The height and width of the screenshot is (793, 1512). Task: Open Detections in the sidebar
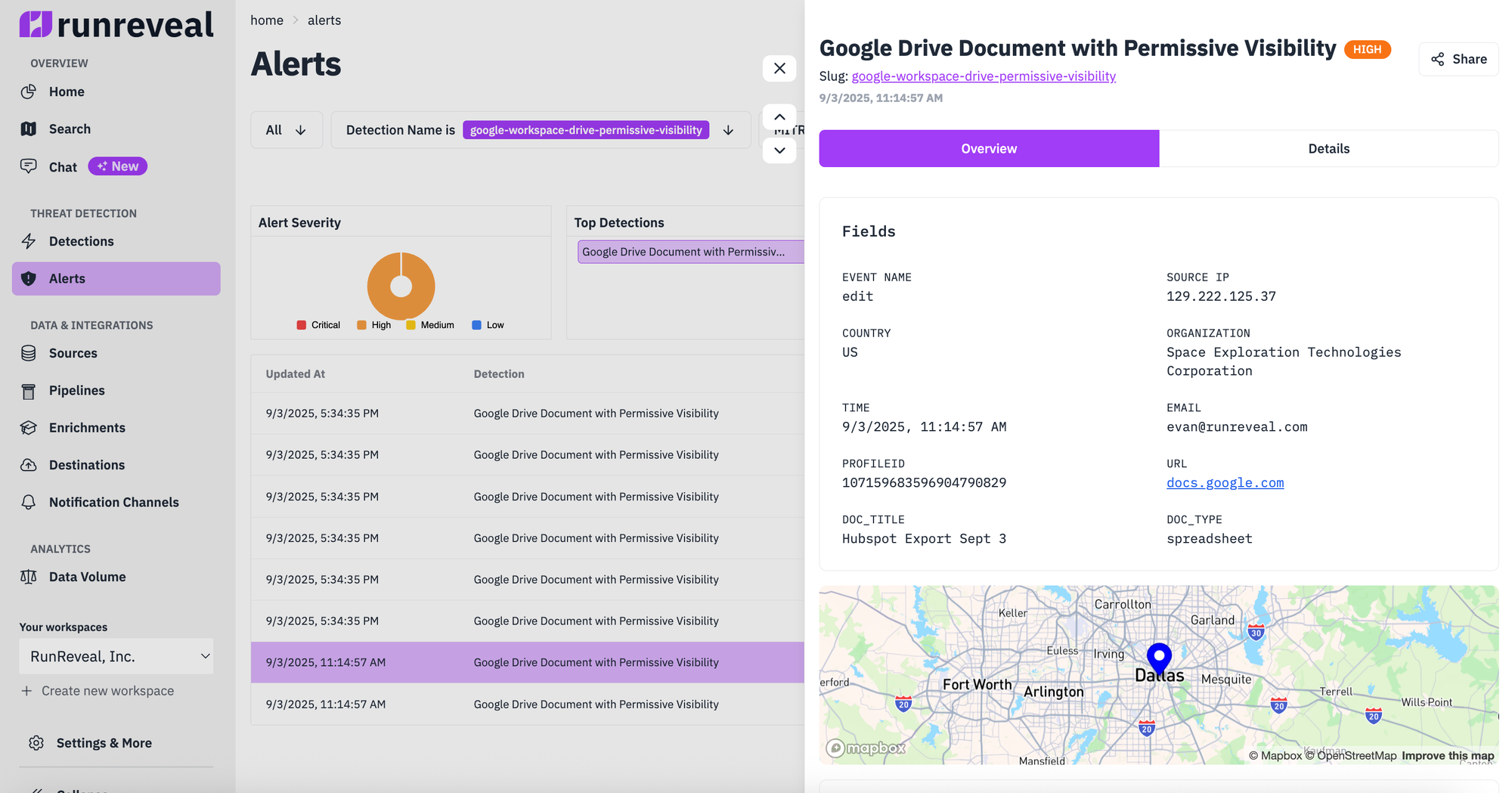pyautogui.click(x=116, y=241)
